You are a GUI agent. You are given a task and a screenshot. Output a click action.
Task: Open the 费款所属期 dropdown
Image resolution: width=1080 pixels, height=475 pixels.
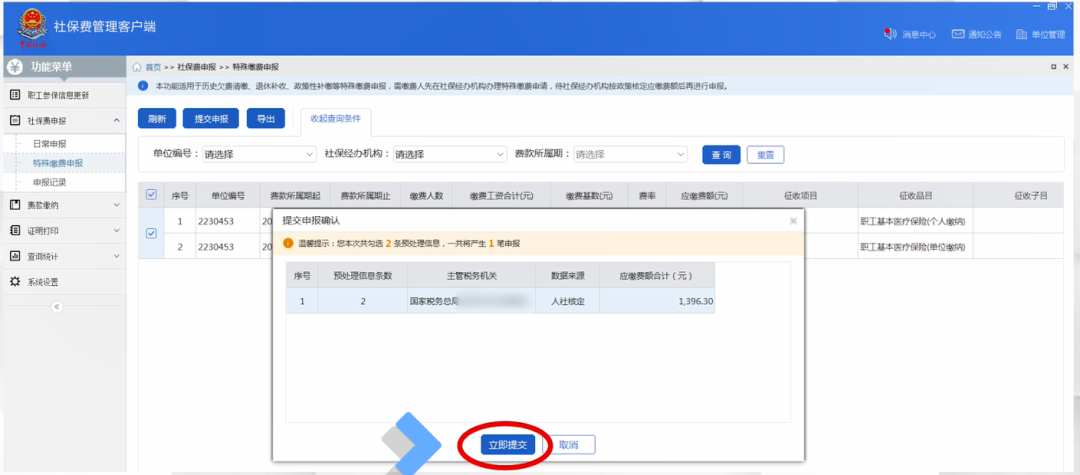pyautogui.click(x=630, y=154)
